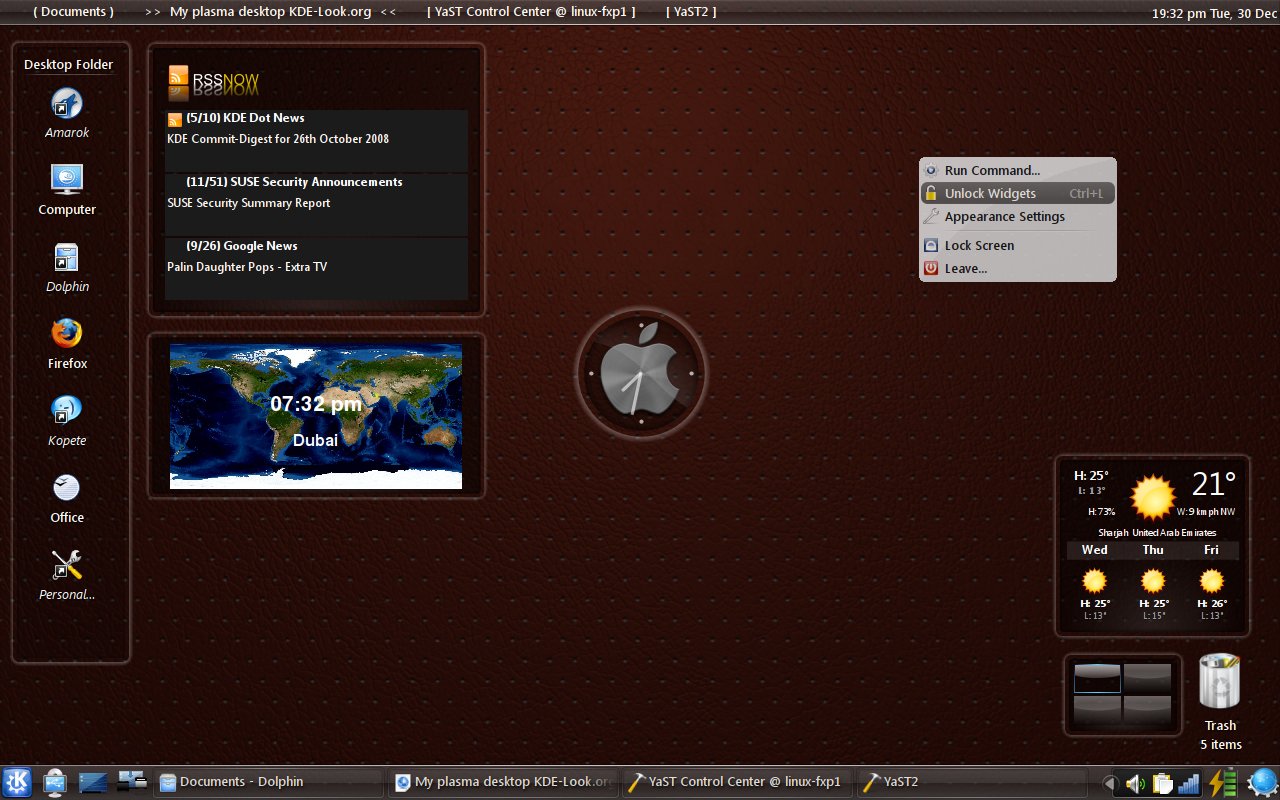Viewport: 1280px width, 800px height.
Task: Click the large sun current weather icon
Action: coord(1152,497)
